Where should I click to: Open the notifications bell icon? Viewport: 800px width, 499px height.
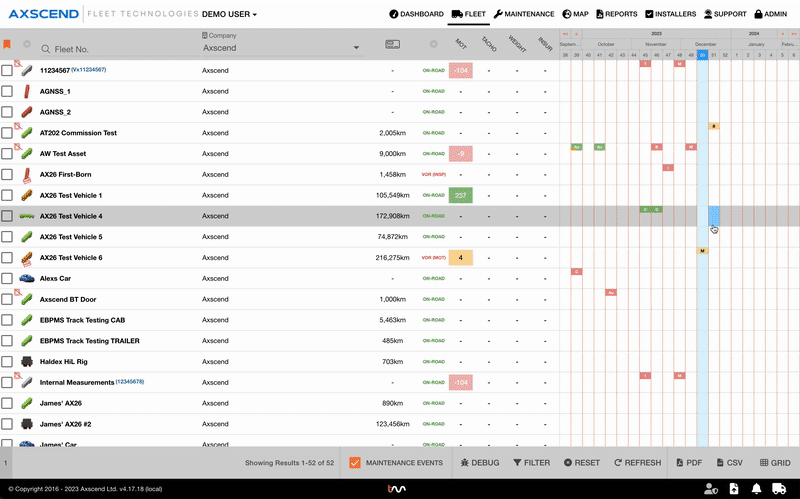[757, 488]
